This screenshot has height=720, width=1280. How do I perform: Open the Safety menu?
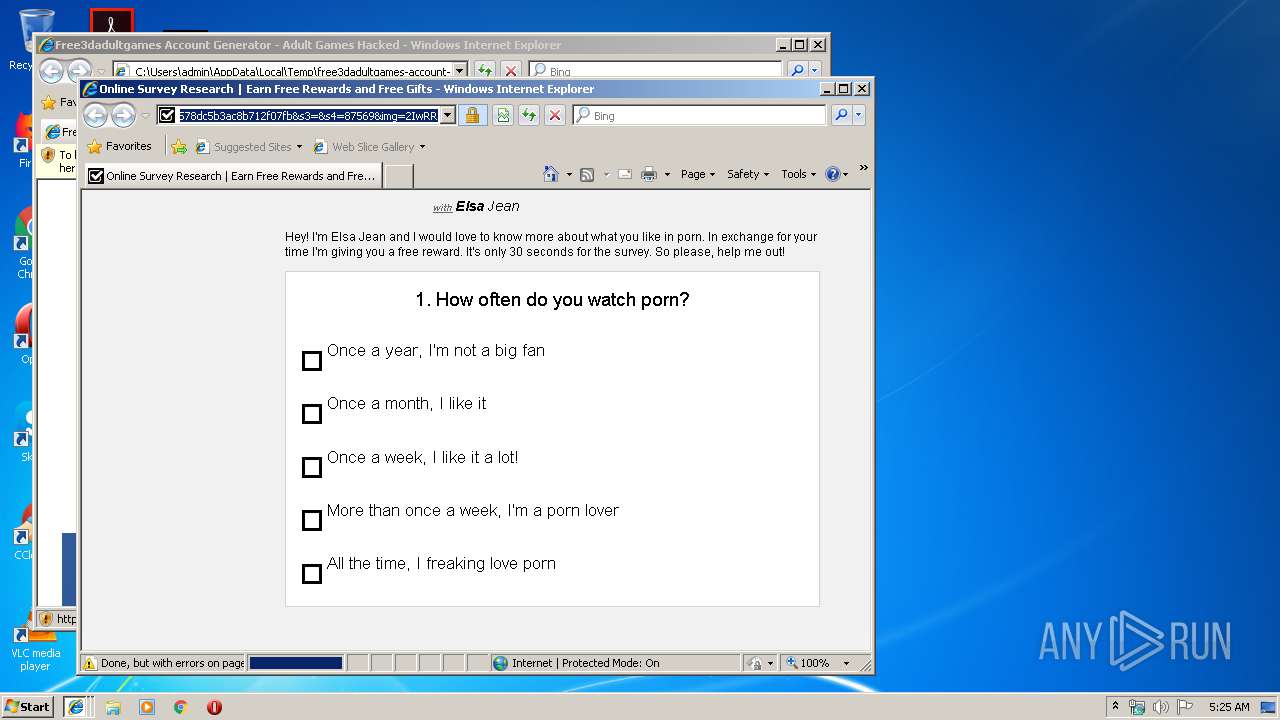coord(748,174)
